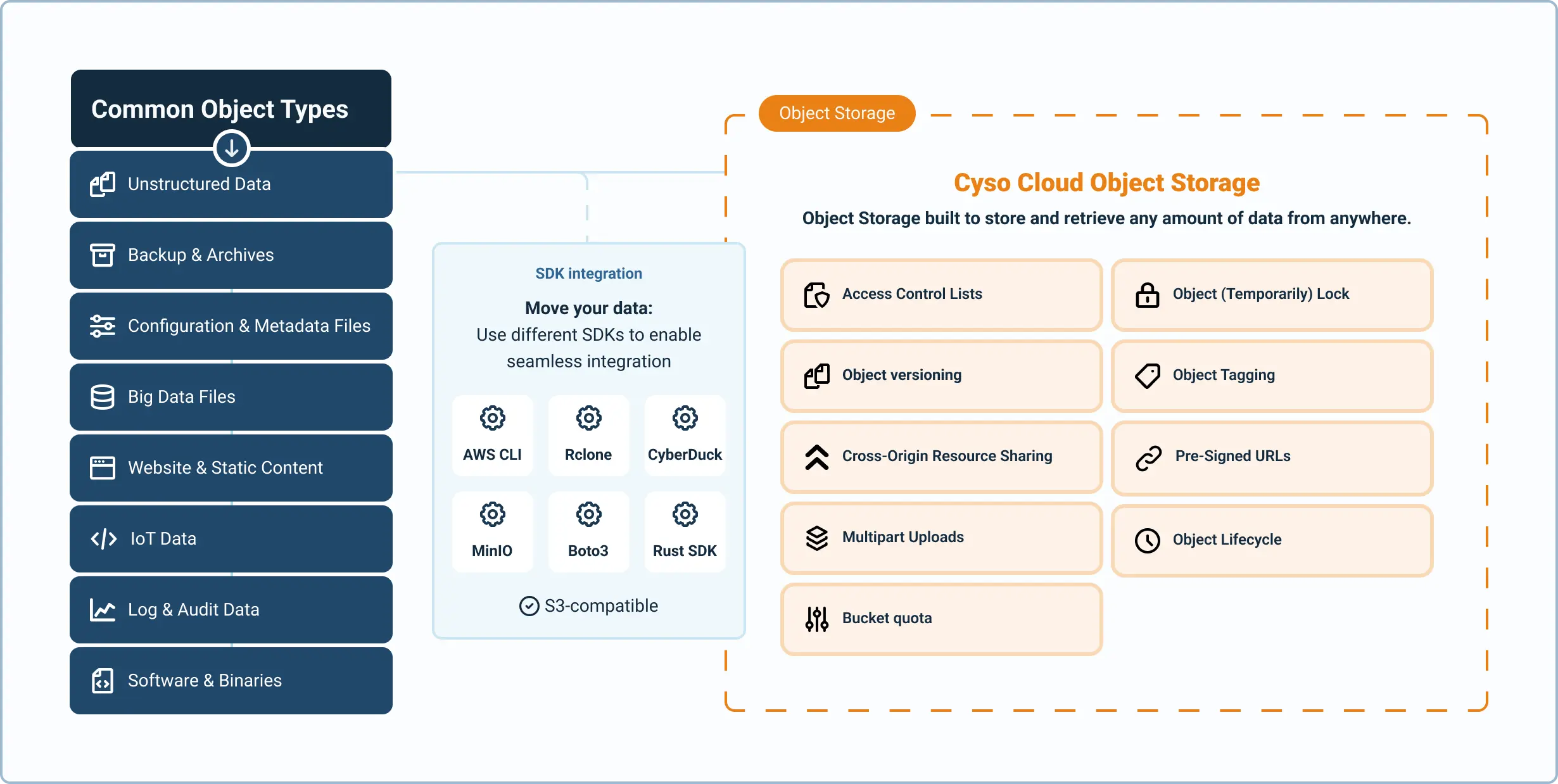The image size is (1558, 784).
Task: Select the Big Data Files label
Action: click(182, 397)
